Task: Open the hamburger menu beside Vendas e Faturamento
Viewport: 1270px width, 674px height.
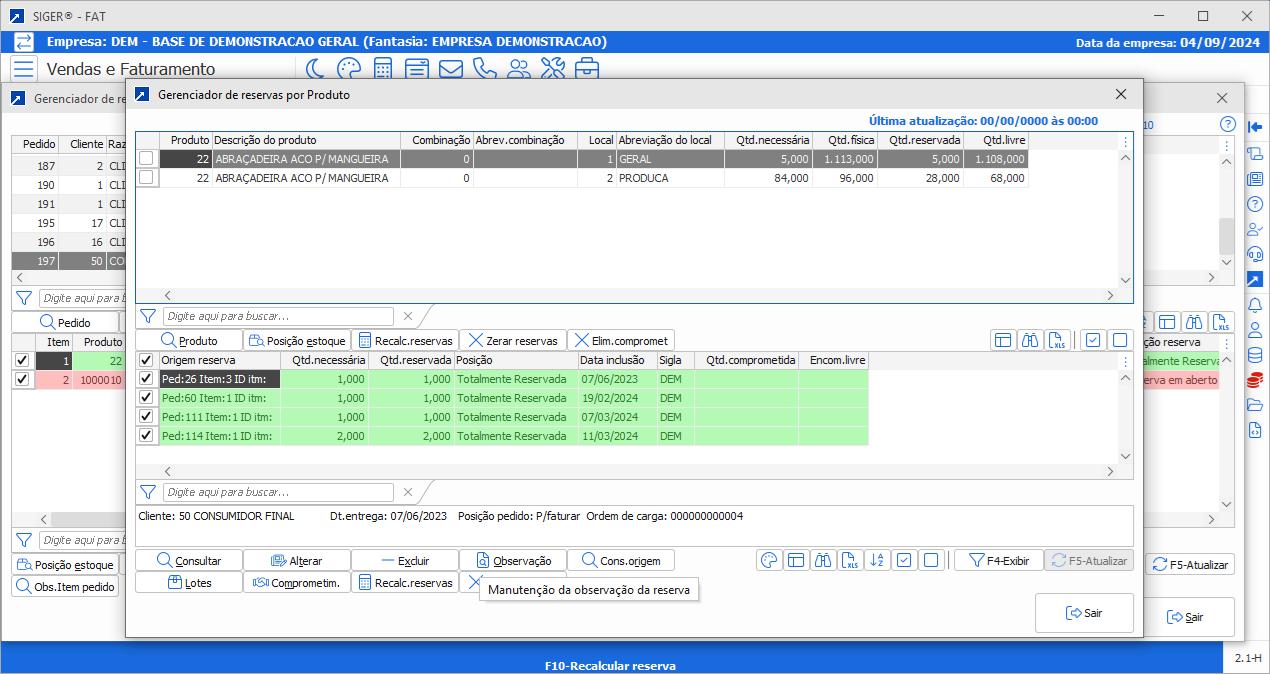Action: [x=25, y=69]
